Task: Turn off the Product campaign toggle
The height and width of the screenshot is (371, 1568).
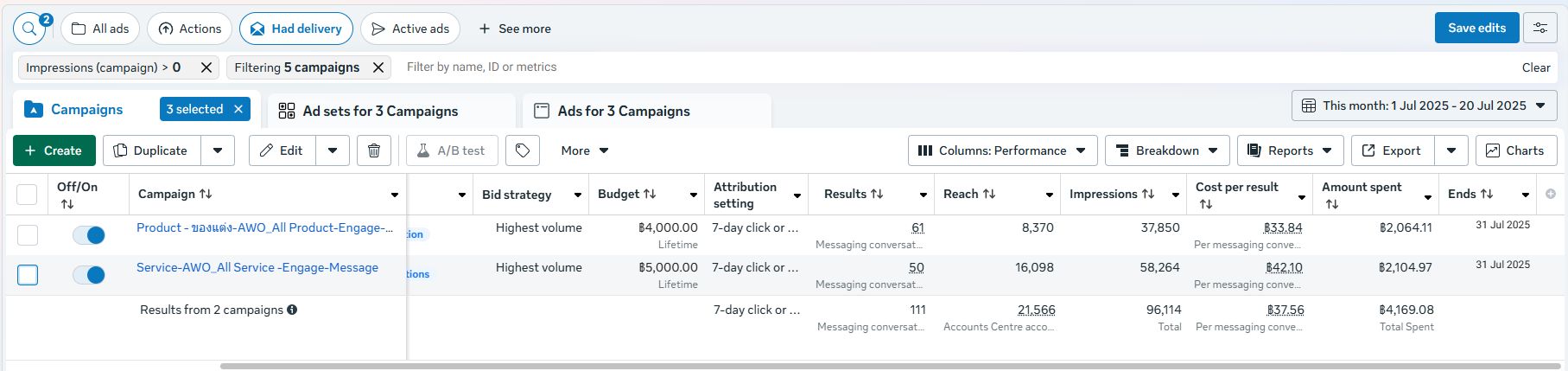Action: pos(89,235)
